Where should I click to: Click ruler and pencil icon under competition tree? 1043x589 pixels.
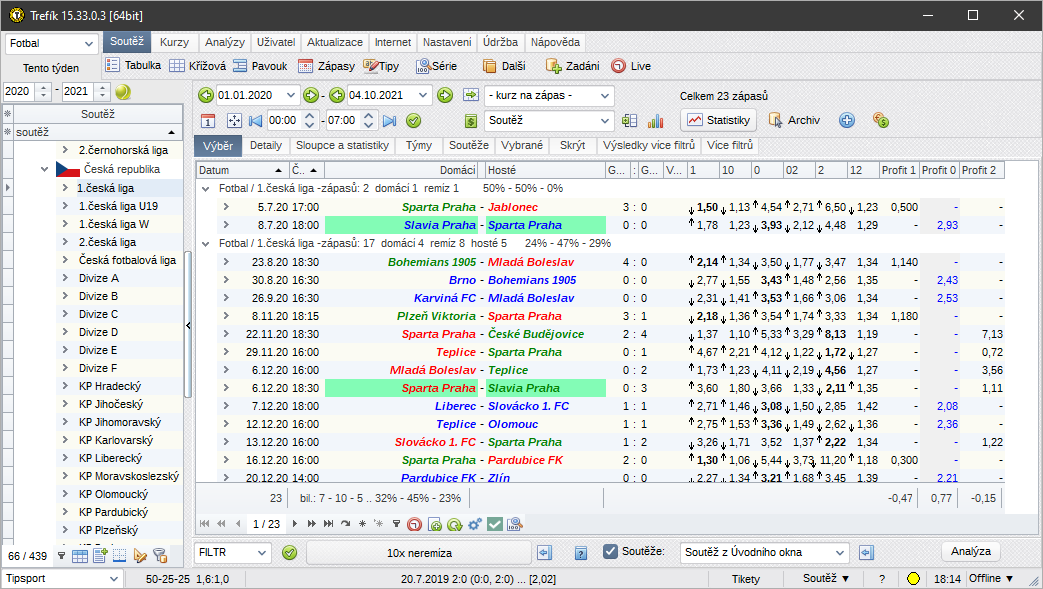(x=140, y=556)
